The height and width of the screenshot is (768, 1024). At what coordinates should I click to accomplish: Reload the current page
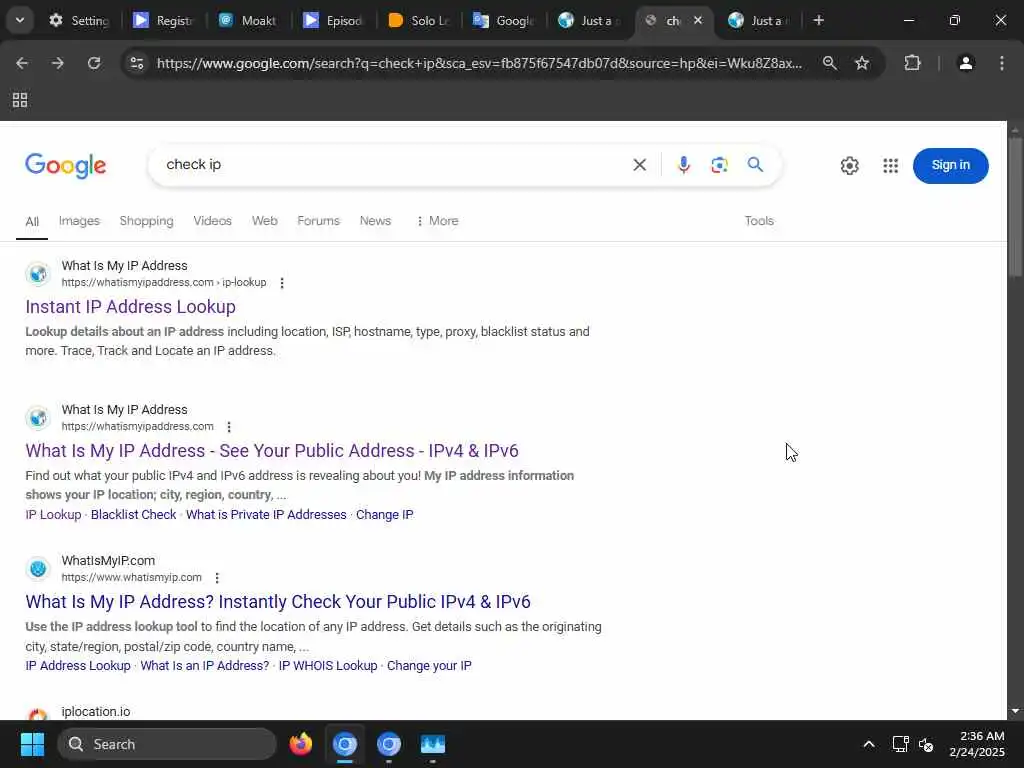[94, 63]
